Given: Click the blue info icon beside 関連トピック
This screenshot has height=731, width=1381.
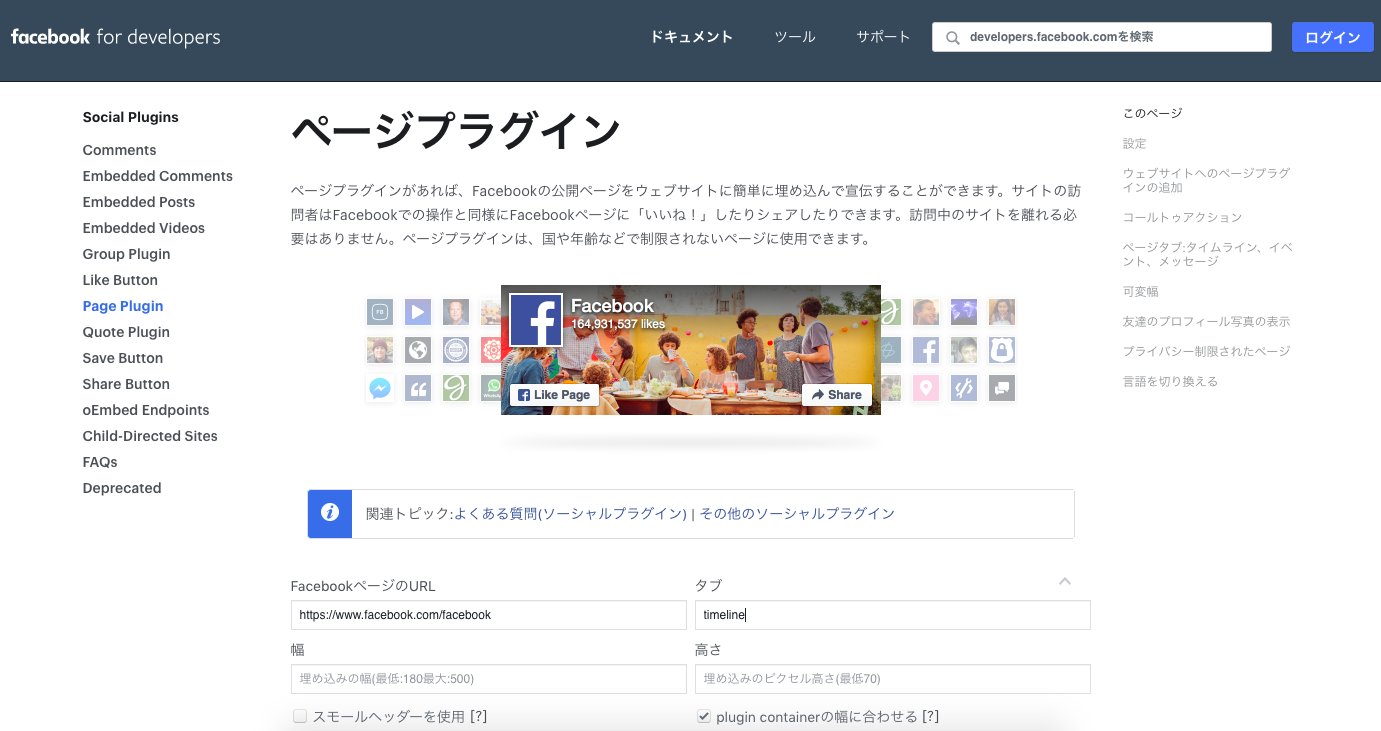Looking at the screenshot, I should coord(329,514).
